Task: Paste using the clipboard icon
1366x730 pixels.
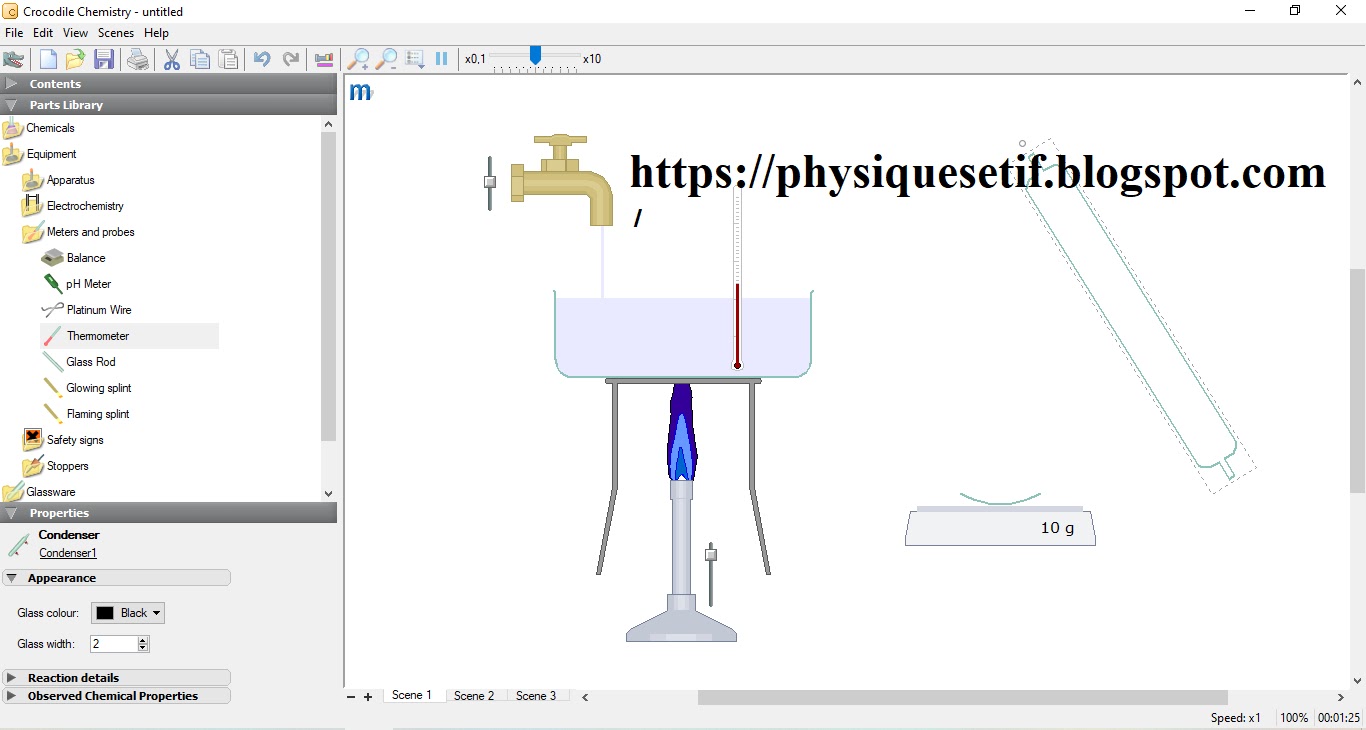Action: point(229,59)
